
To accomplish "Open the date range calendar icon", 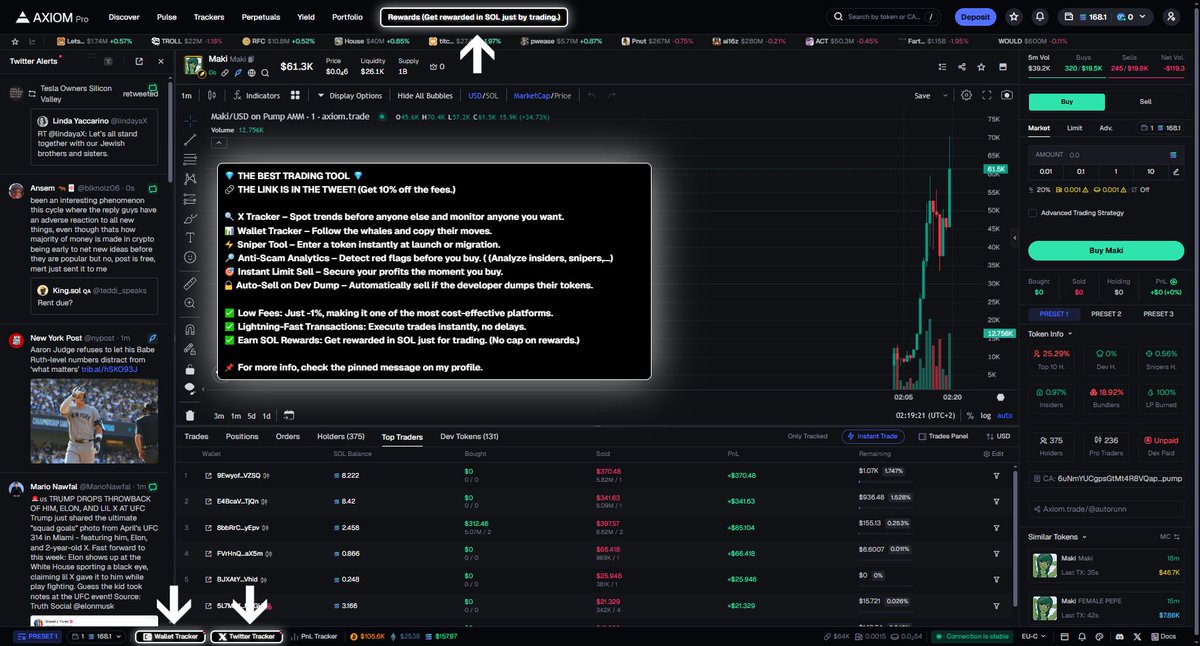I will pos(288,415).
